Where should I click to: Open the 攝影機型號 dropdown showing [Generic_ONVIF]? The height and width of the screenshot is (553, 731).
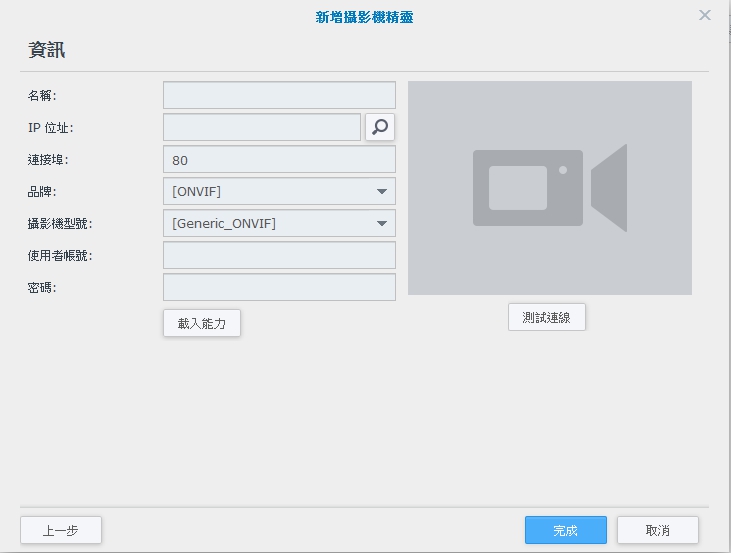279,223
